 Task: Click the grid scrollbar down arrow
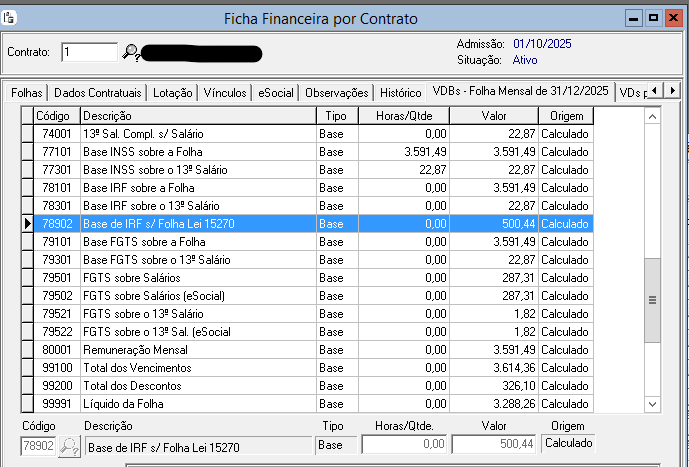tap(653, 404)
